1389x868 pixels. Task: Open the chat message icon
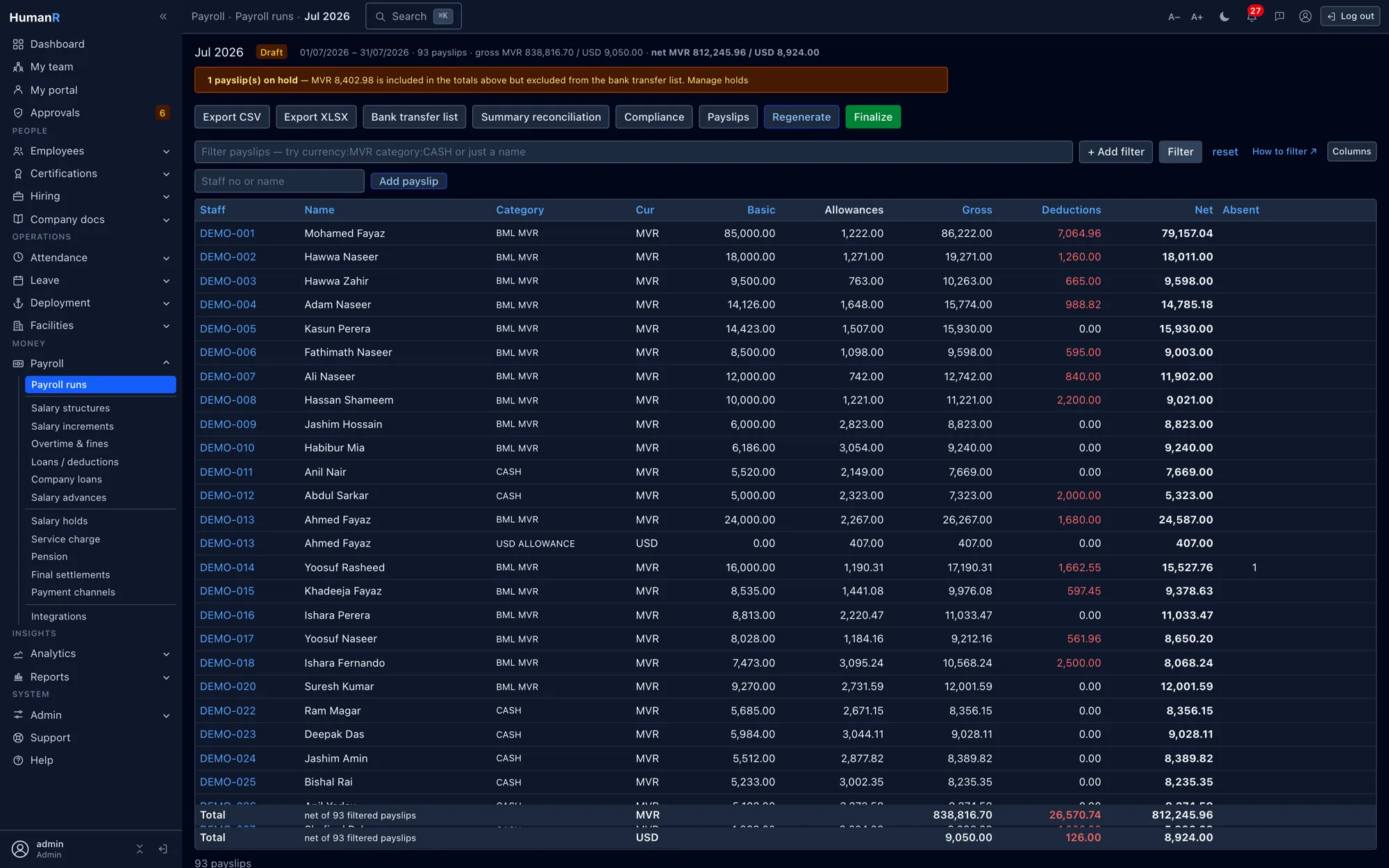coord(1279,17)
